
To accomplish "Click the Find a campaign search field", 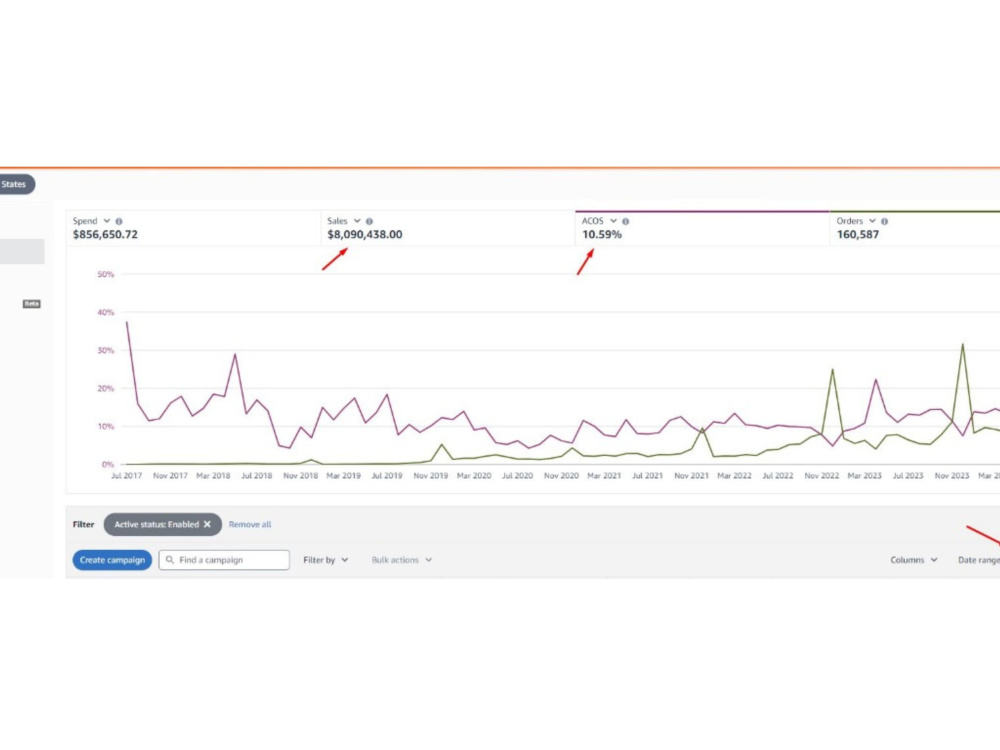I will [x=224, y=560].
